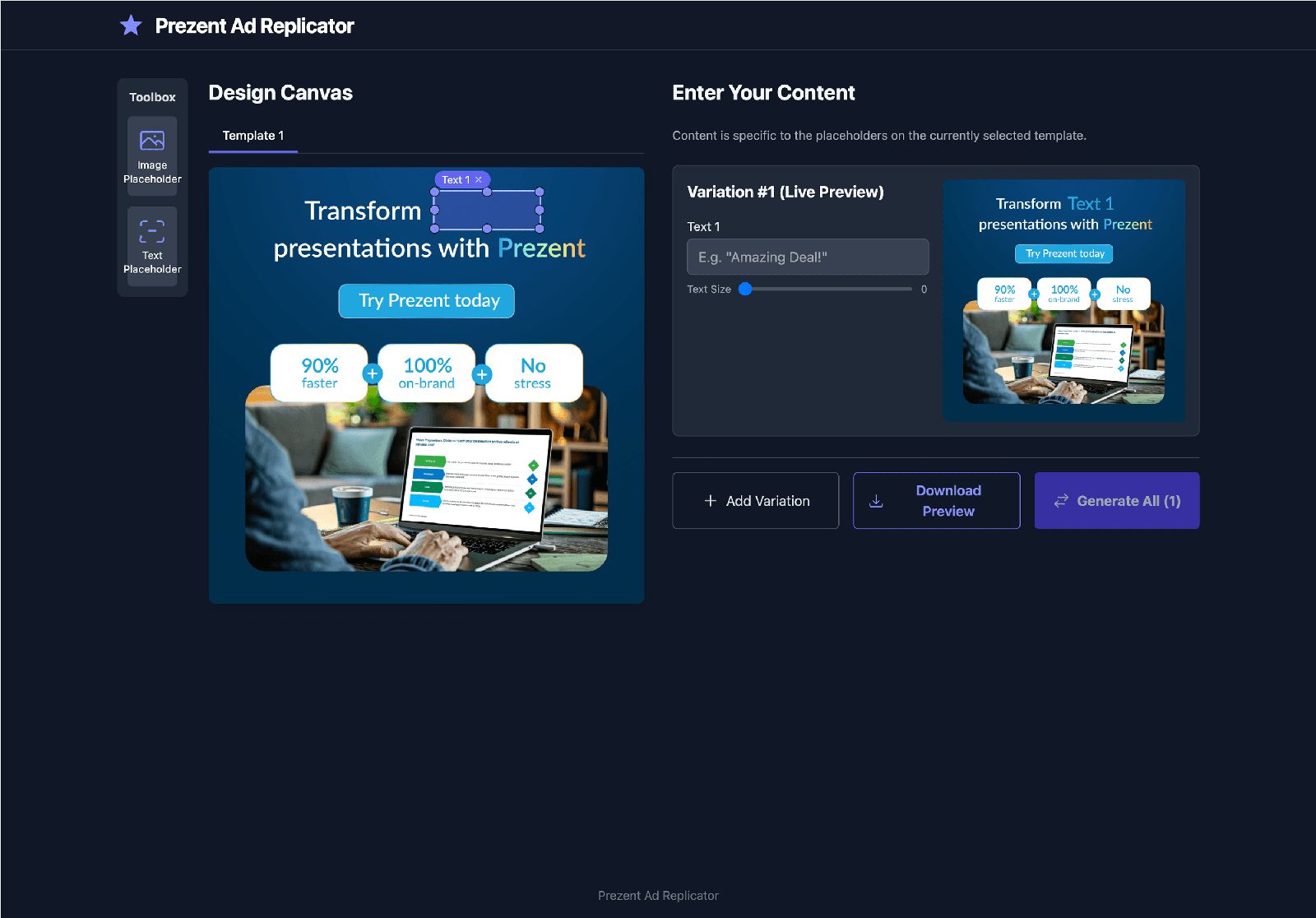Click the live preview thumbnail image
Image resolution: width=1316 pixels, height=918 pixels.
point(1064,300)
